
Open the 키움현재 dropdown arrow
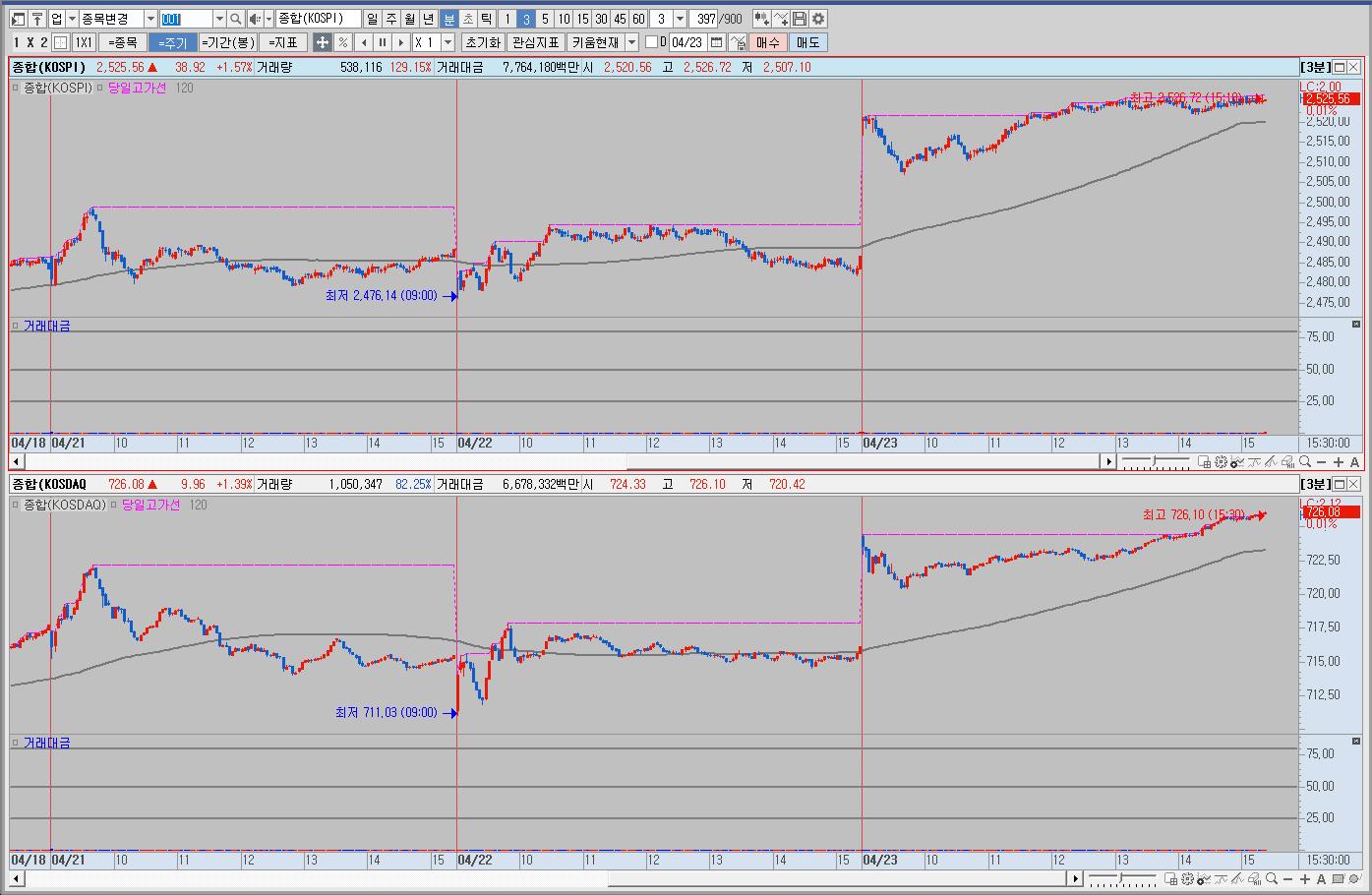[x=632, y=42]
